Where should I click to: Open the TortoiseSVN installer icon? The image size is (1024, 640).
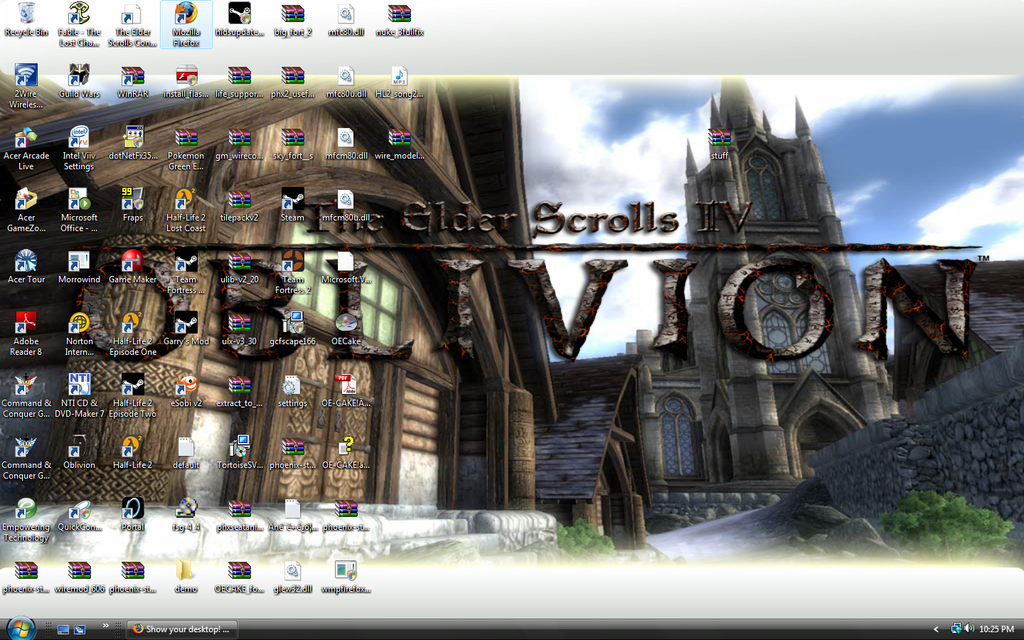click(x=240, y=453)
